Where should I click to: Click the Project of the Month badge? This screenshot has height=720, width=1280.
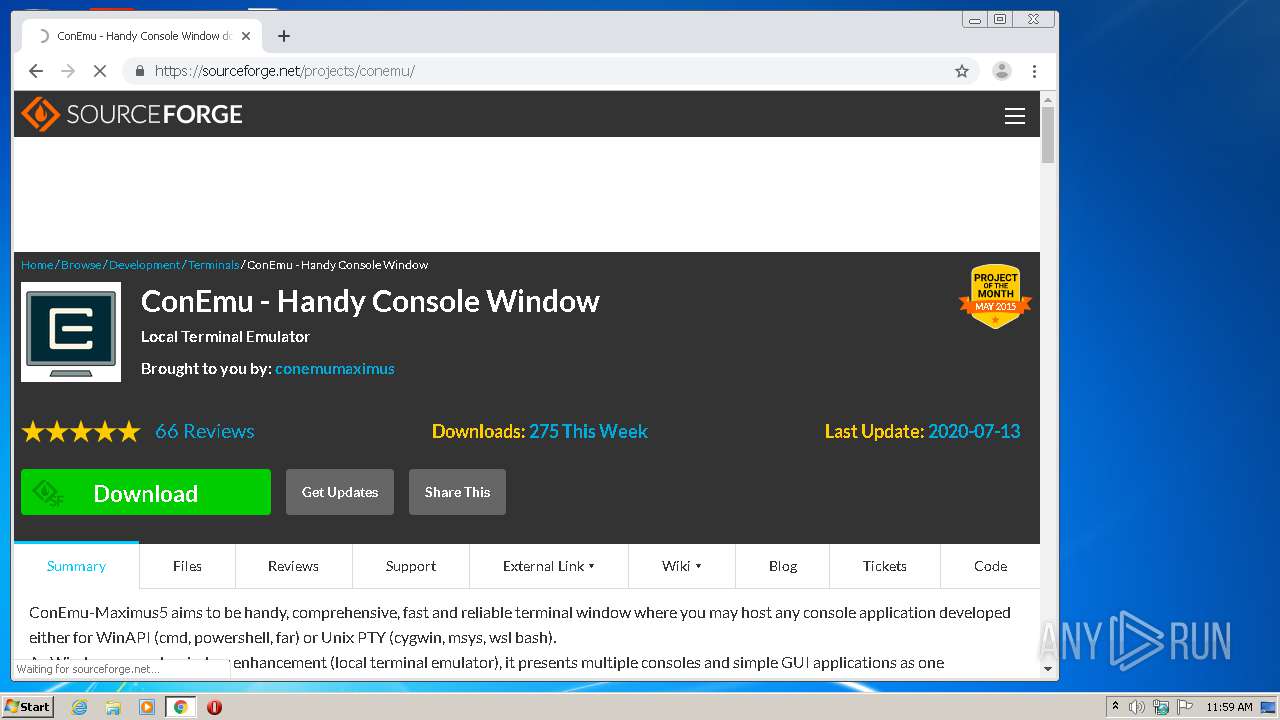point(995,296)
